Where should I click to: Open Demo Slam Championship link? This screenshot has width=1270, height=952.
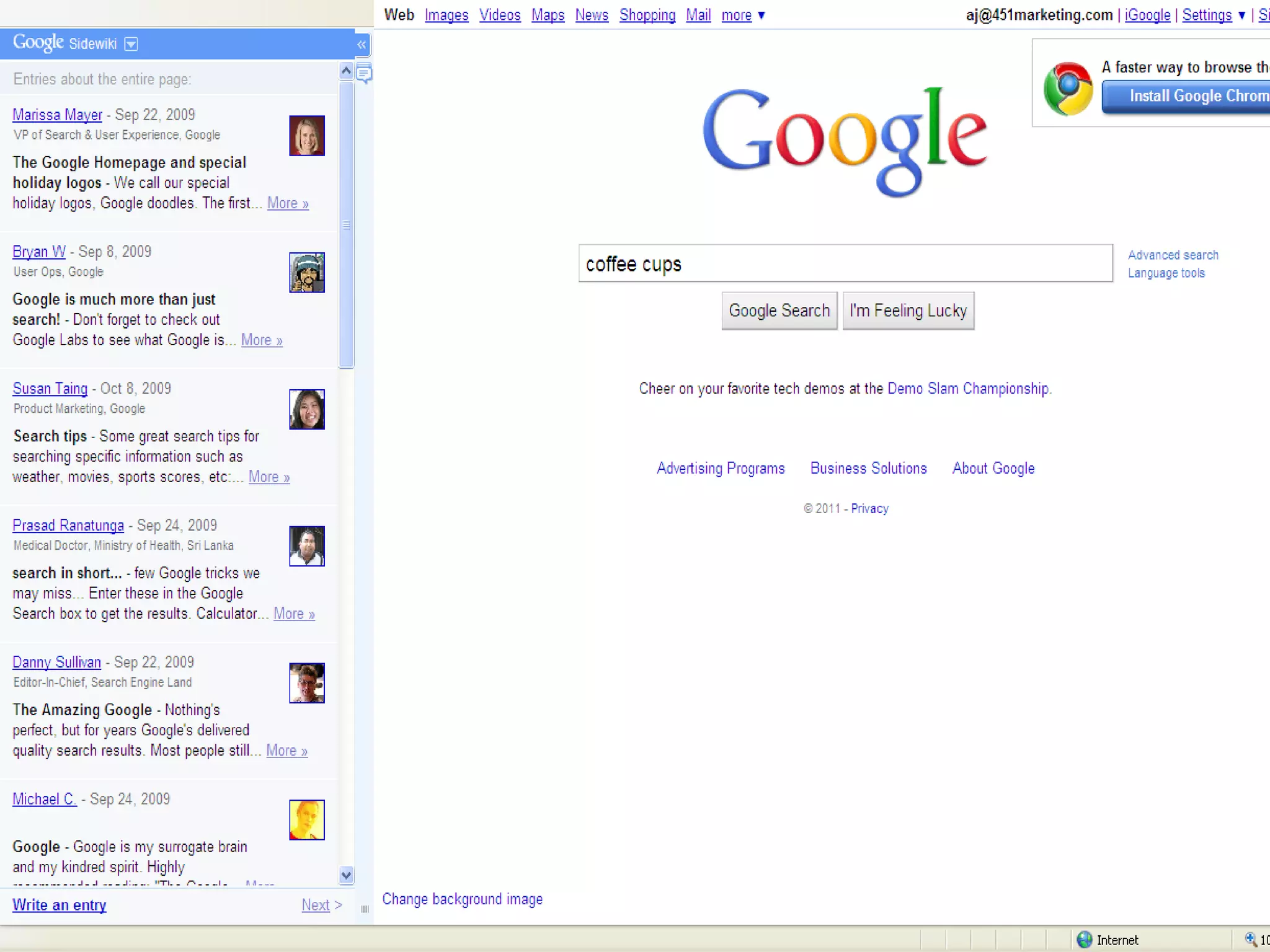967,389
